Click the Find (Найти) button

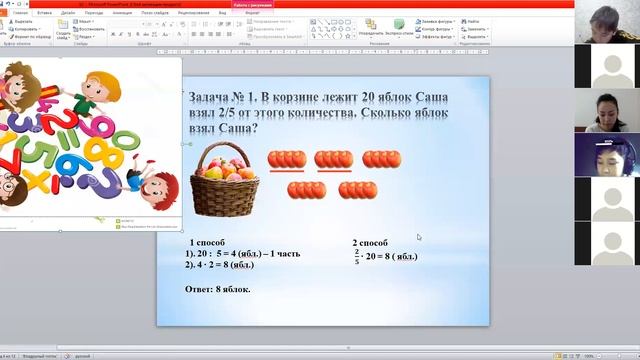pyautogui.click(x=470, y=21)
